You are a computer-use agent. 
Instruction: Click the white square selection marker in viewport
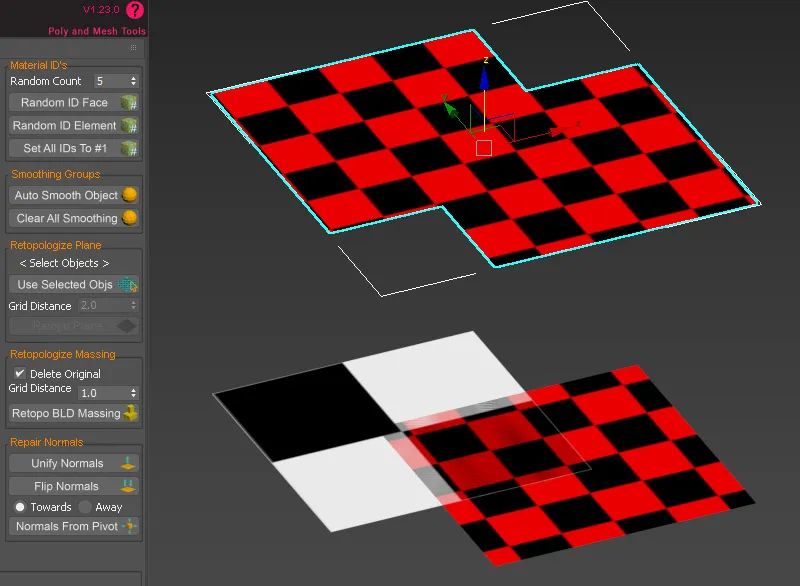click(x=484, y=148)
